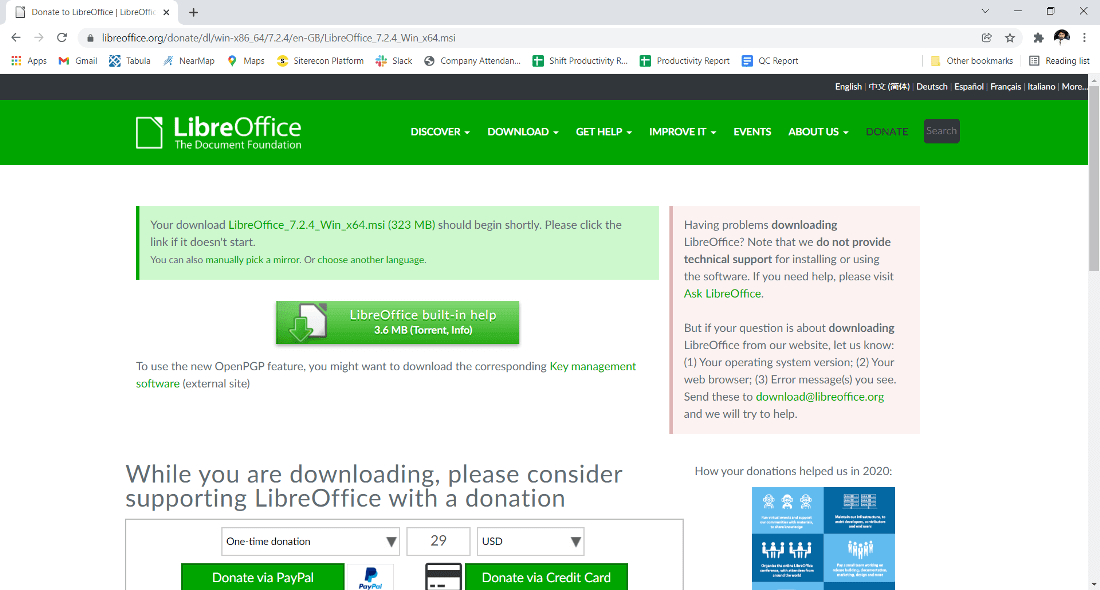Click choose another language link
The width and height of the screenshot is (1100, 590).
(370, 260)
